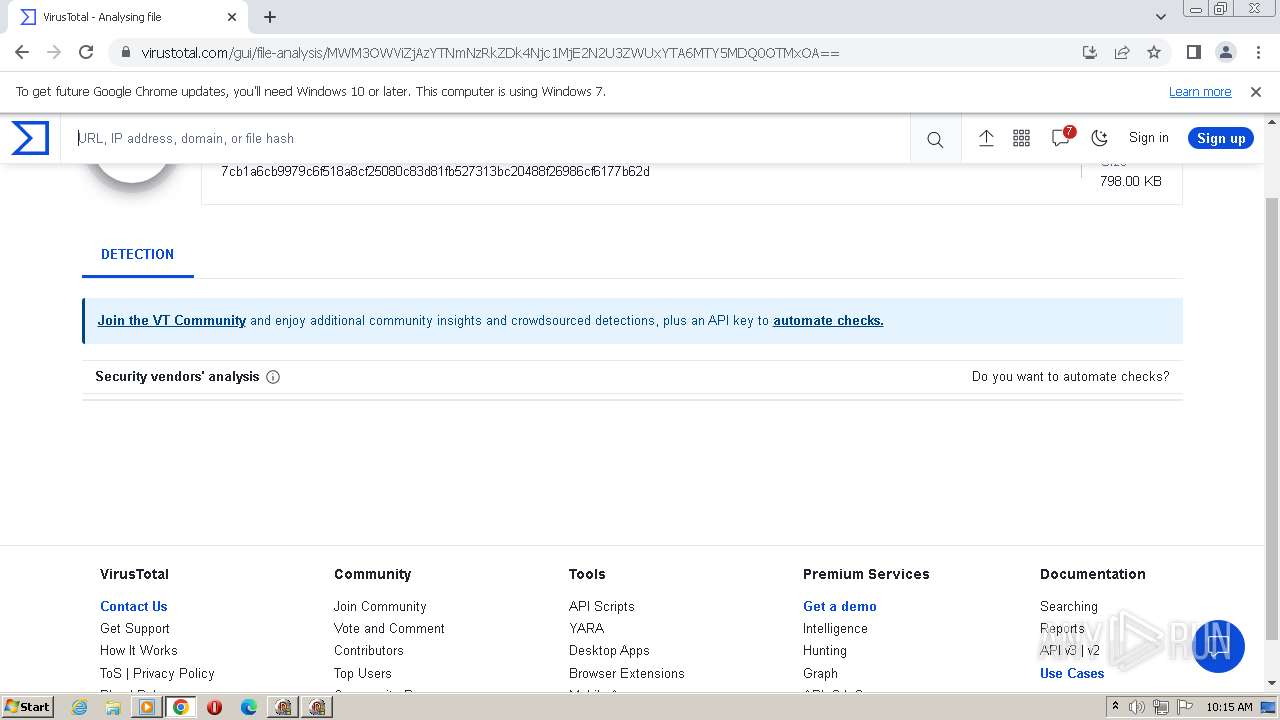Bookmark this tab with star icon
The width and height of the screenshot is (1280, 720).
click(x=1154, y=52)
